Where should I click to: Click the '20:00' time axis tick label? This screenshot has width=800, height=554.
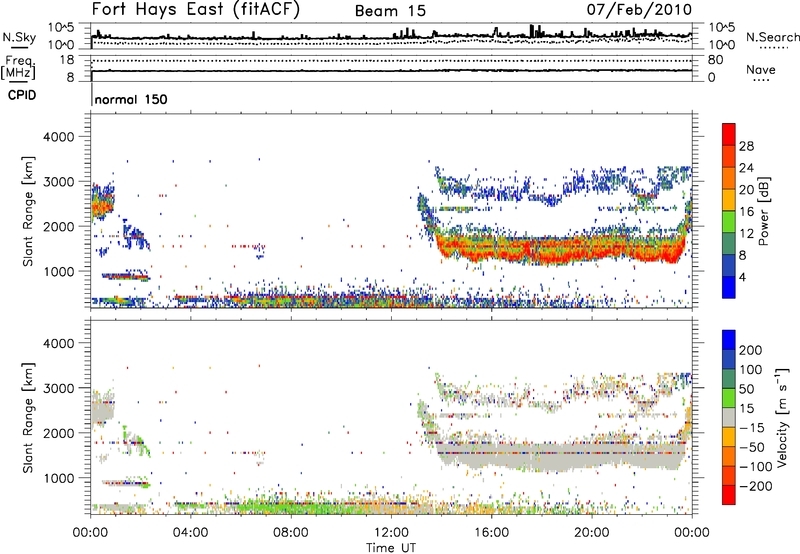592,533
